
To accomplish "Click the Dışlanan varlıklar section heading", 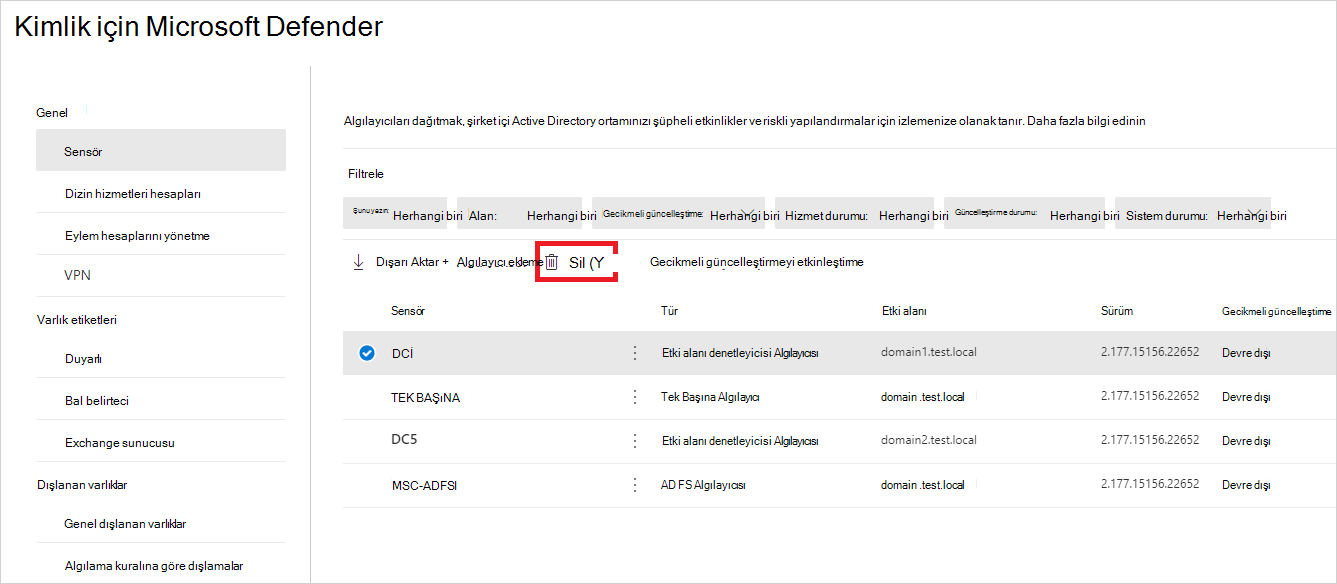I will click(x=81, y=485).
